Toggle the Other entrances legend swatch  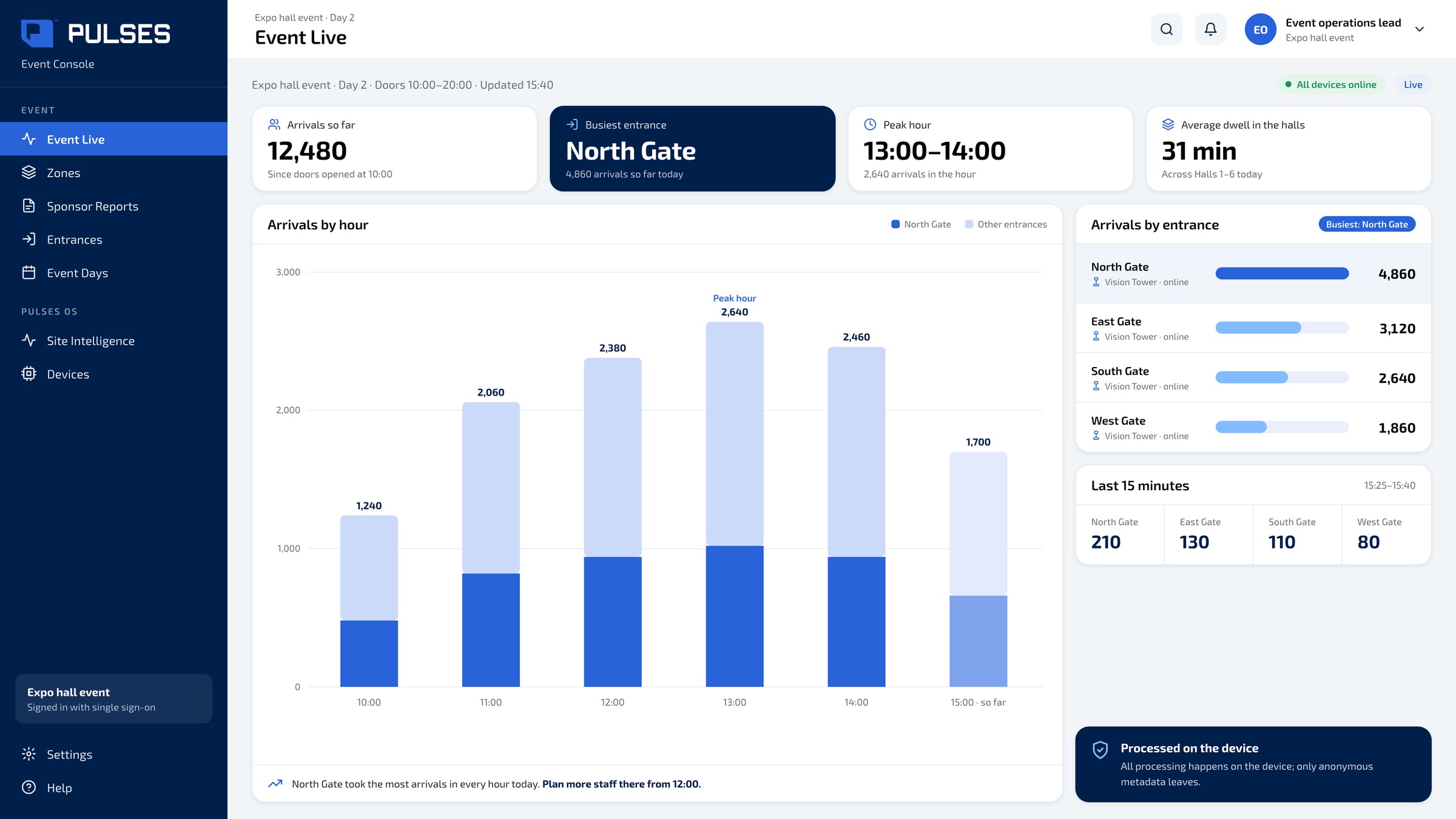(969, 224)
